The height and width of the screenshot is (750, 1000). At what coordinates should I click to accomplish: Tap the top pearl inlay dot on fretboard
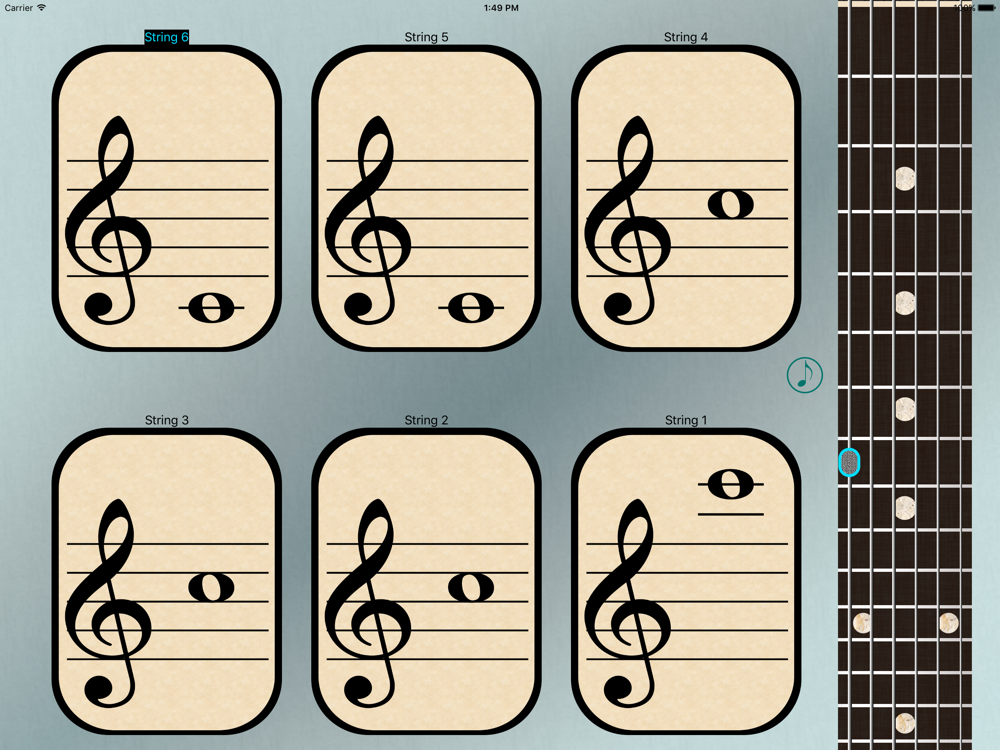[905, 179]
